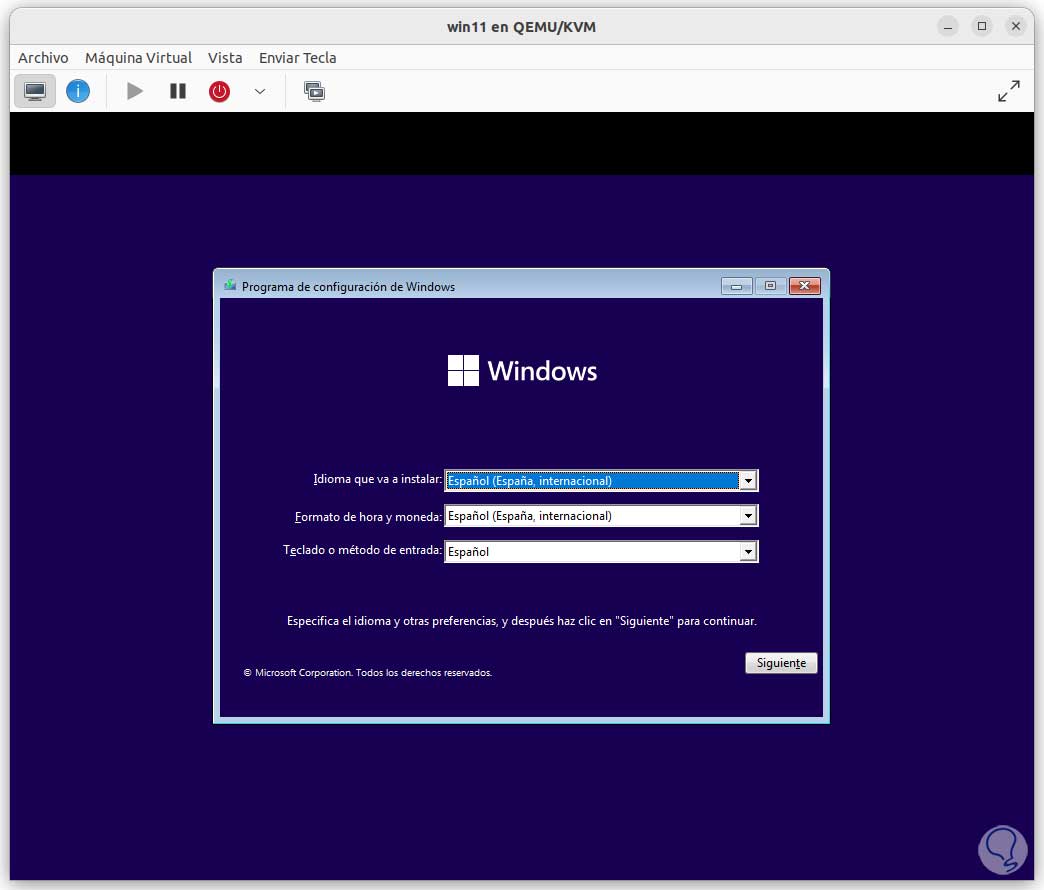Screen dimensions: 1044x890
Task: Maximize the Windows setup dialog
Action: [770, 286]
